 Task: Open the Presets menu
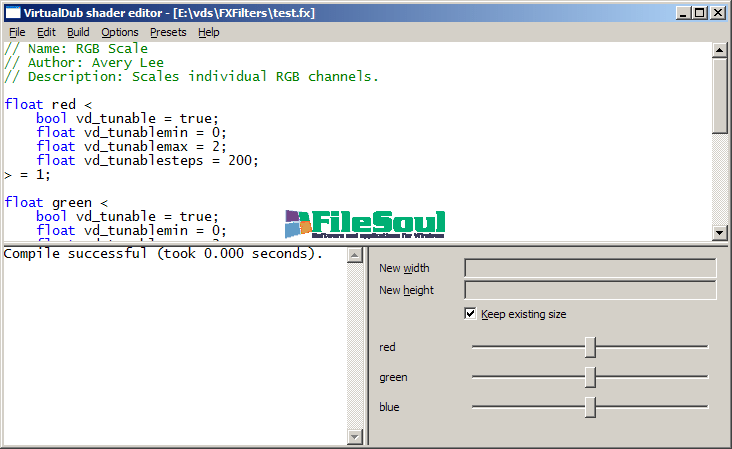click(168, 32)
